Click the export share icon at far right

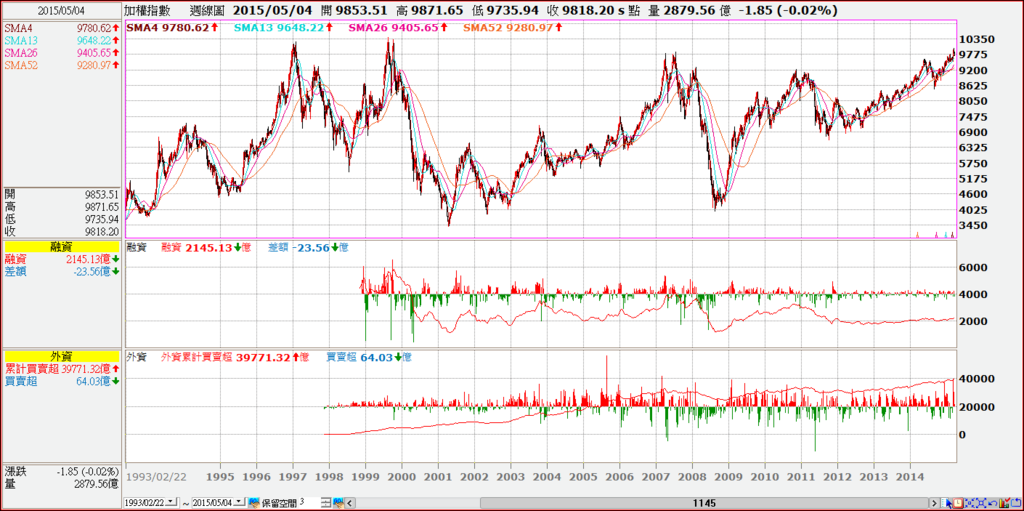tap(1016, 503)
